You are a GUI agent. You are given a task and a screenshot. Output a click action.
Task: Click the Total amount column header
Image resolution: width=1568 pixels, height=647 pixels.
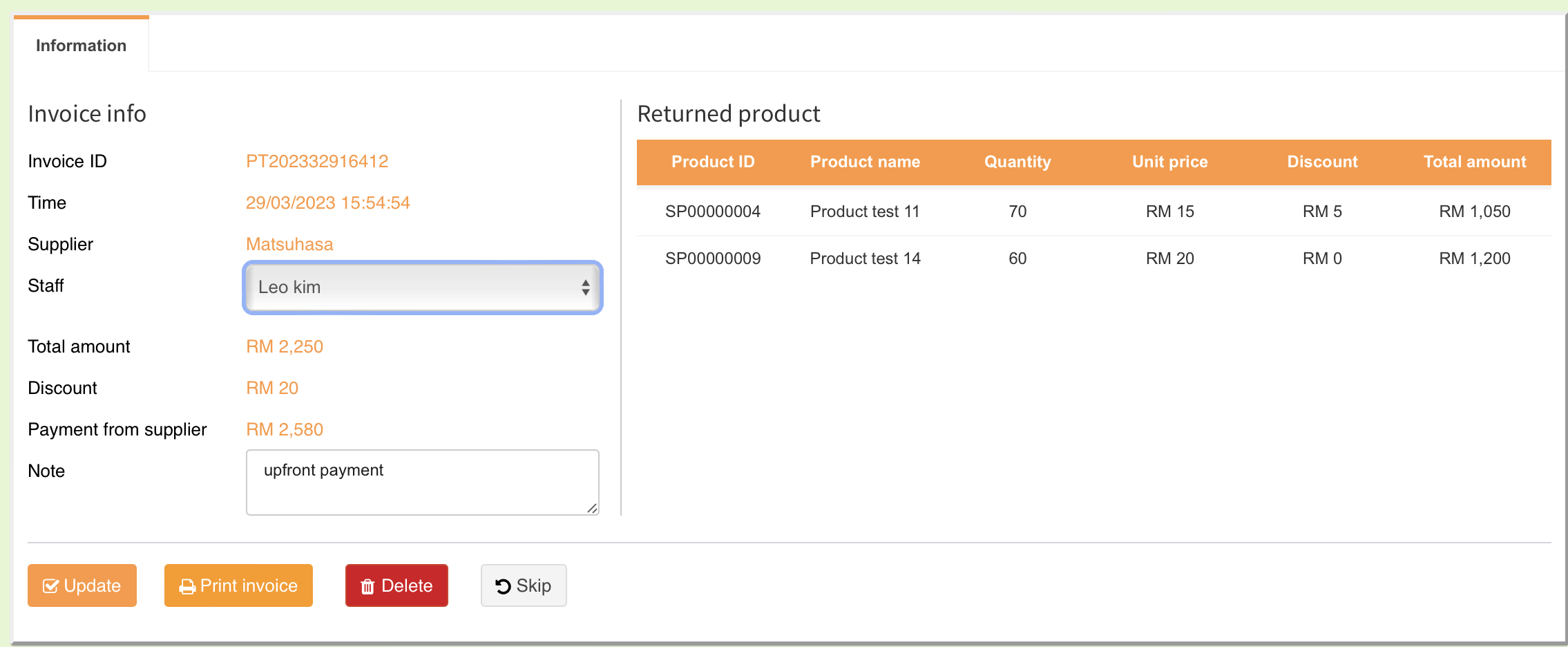pyautogui.click(x=1474, y=162)
